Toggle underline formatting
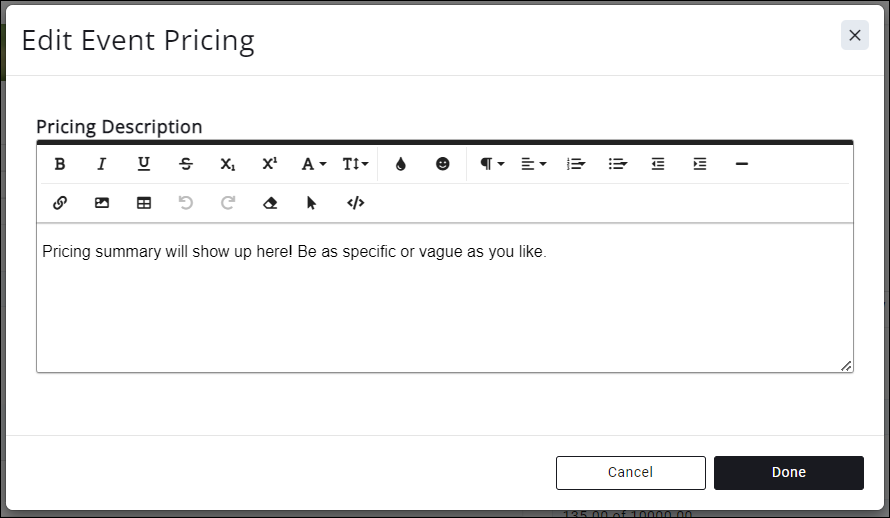890x518 pixels. click(144, 164)
